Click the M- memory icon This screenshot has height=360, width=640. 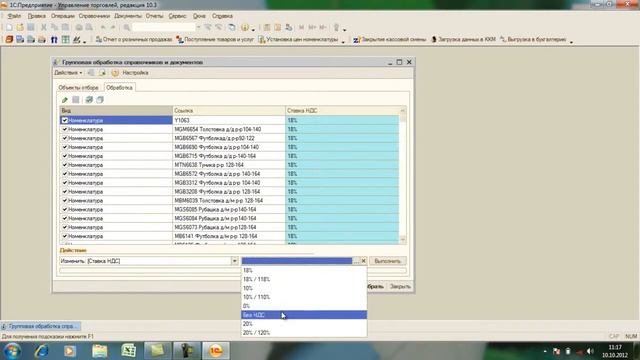[323, 27]
